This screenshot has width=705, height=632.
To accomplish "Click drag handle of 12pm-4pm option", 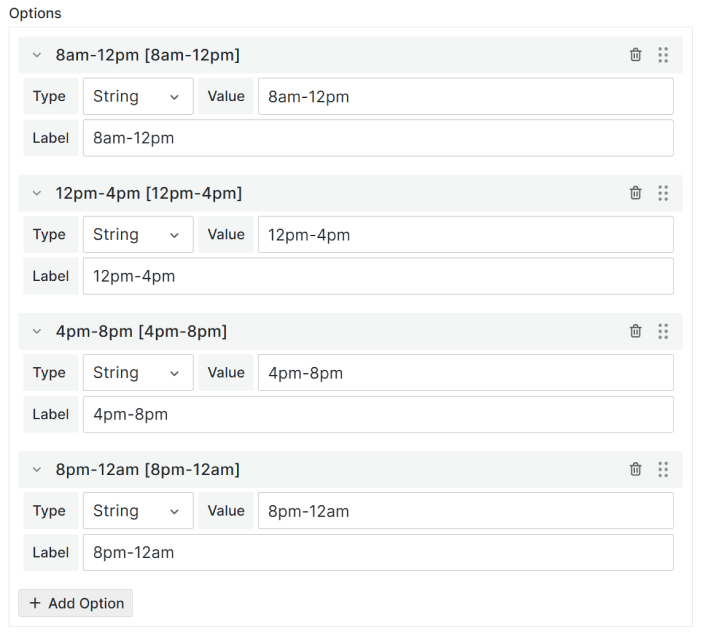I will pyautogui.click(x=663, y=193).
